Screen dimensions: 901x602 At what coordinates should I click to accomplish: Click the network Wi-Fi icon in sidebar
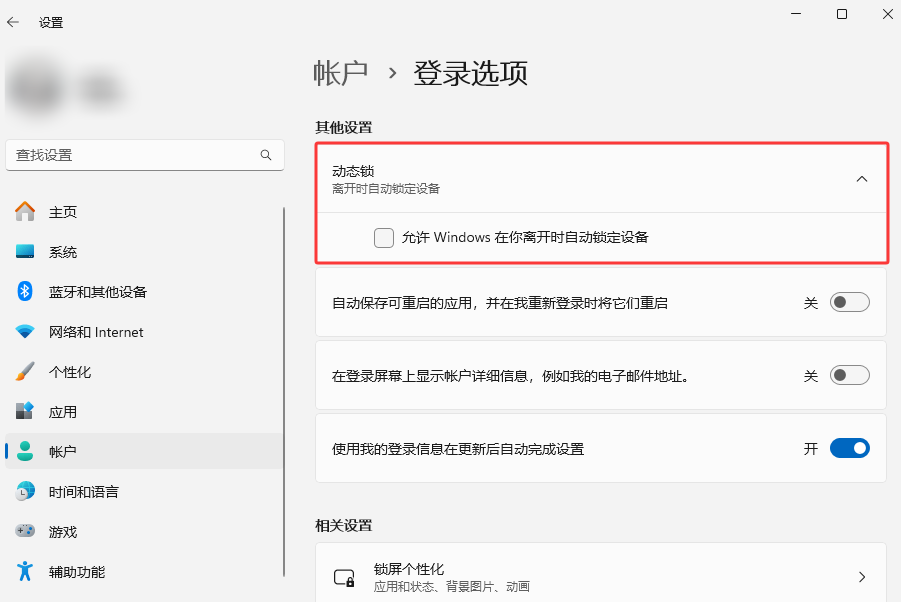tap(25, 332)
